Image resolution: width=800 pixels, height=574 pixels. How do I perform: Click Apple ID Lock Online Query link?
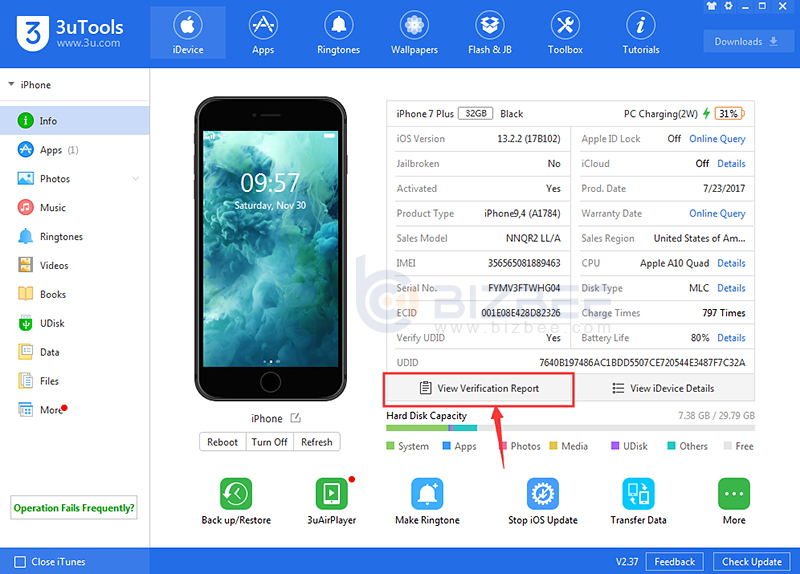point(717,139)
